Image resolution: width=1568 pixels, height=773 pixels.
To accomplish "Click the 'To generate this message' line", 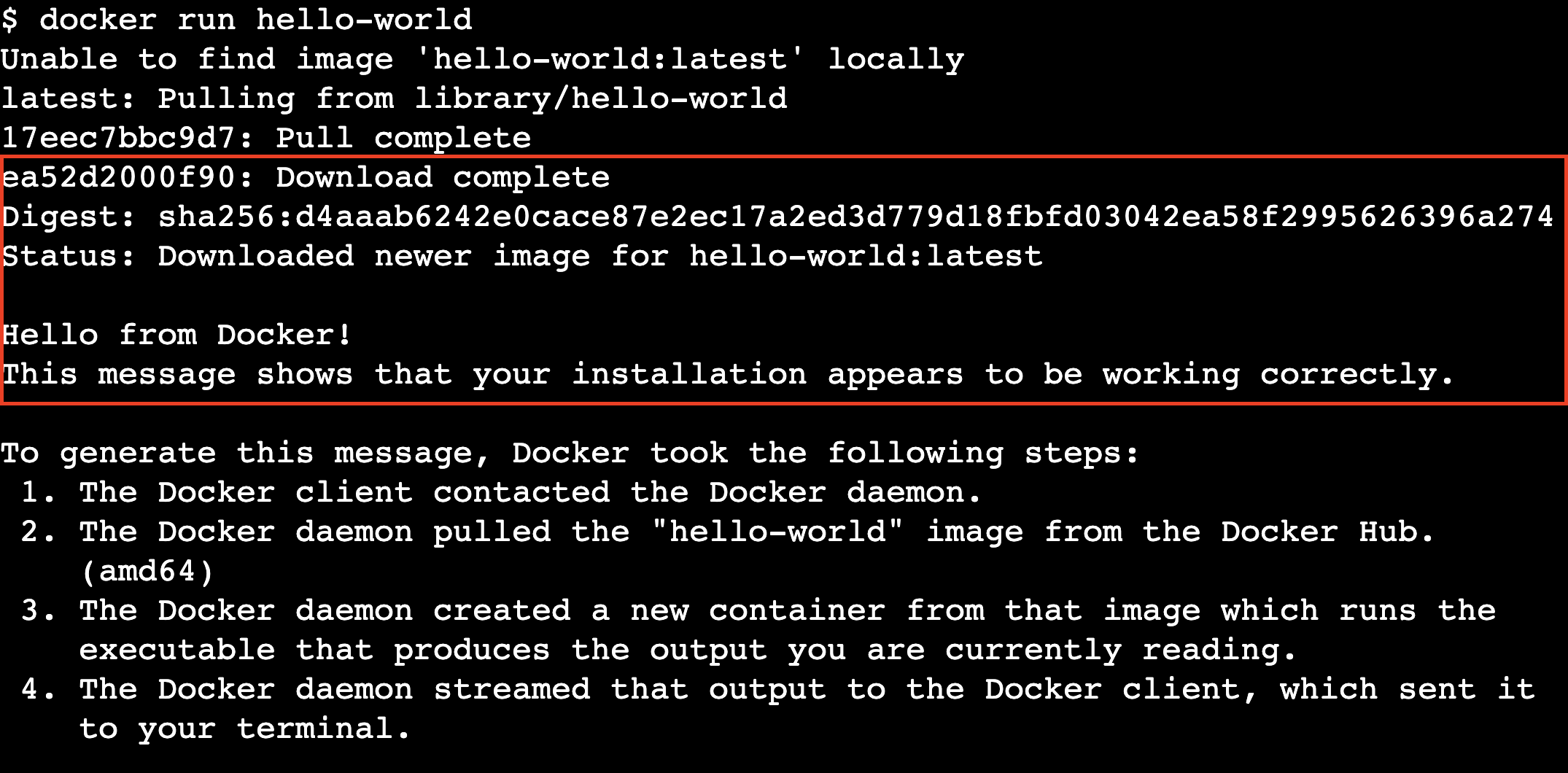I will coord(569,453).
